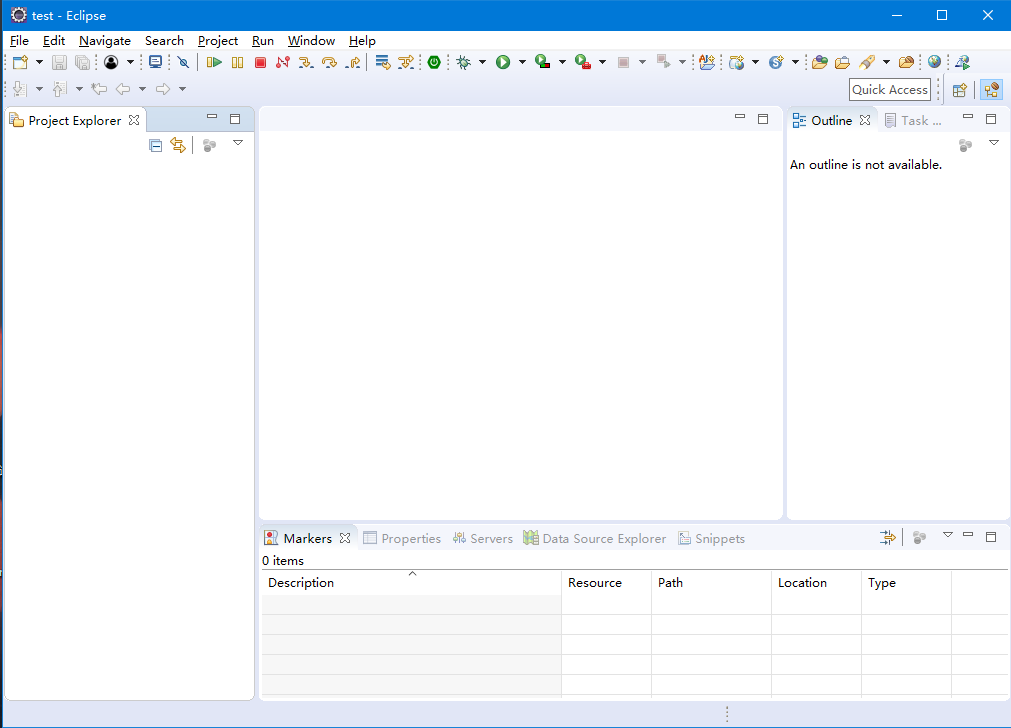Open the External Tools dropdown arrow
The image size is (1011, 728).
pos(602,62)
